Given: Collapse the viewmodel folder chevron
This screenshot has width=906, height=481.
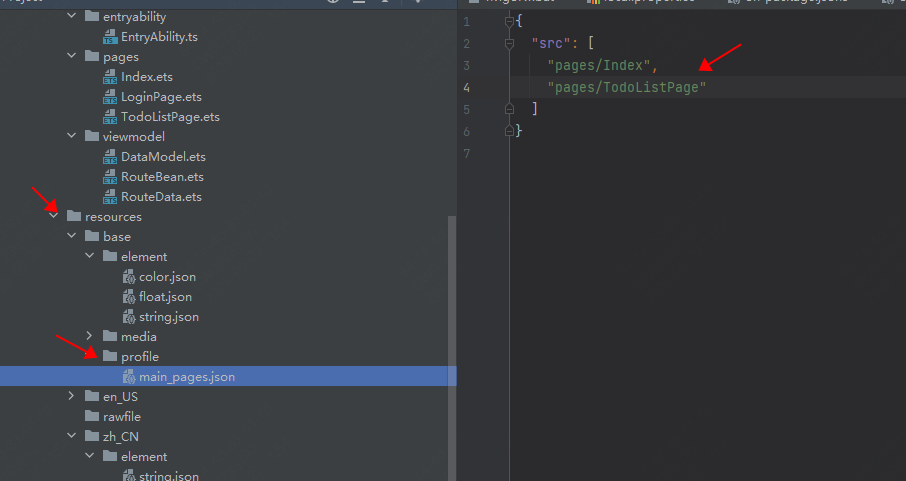Looking at the screenshot, I should pyautogui.click(x=72, y=136).
